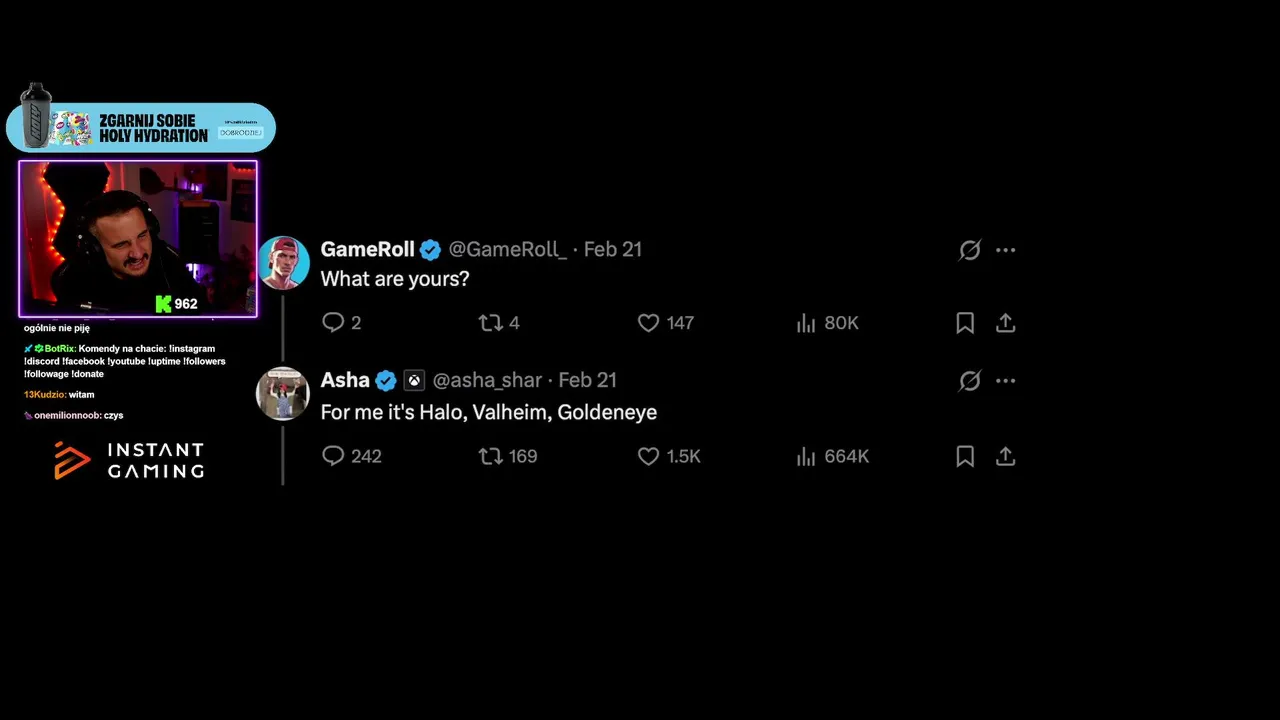The height and width of the screenshot is (720, 1280).
Task: Bookmark Asha's tweet
Action: pyautogui.click(x=965, y=456)
